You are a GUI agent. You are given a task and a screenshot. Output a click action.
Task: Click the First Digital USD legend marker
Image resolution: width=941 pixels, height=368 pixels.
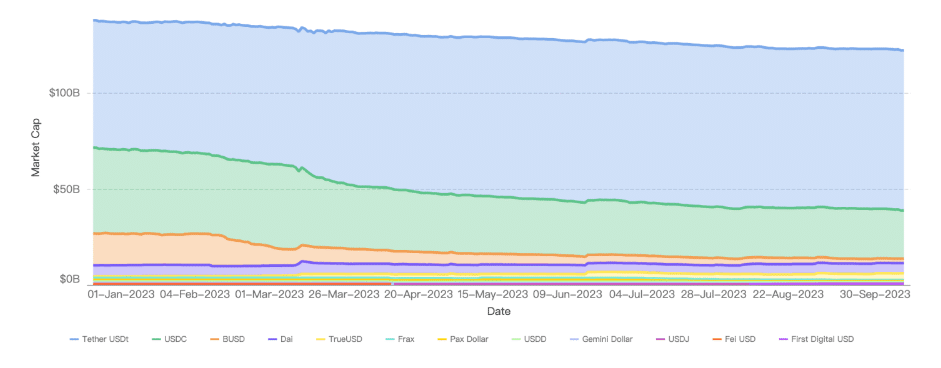tap(783, 339)
